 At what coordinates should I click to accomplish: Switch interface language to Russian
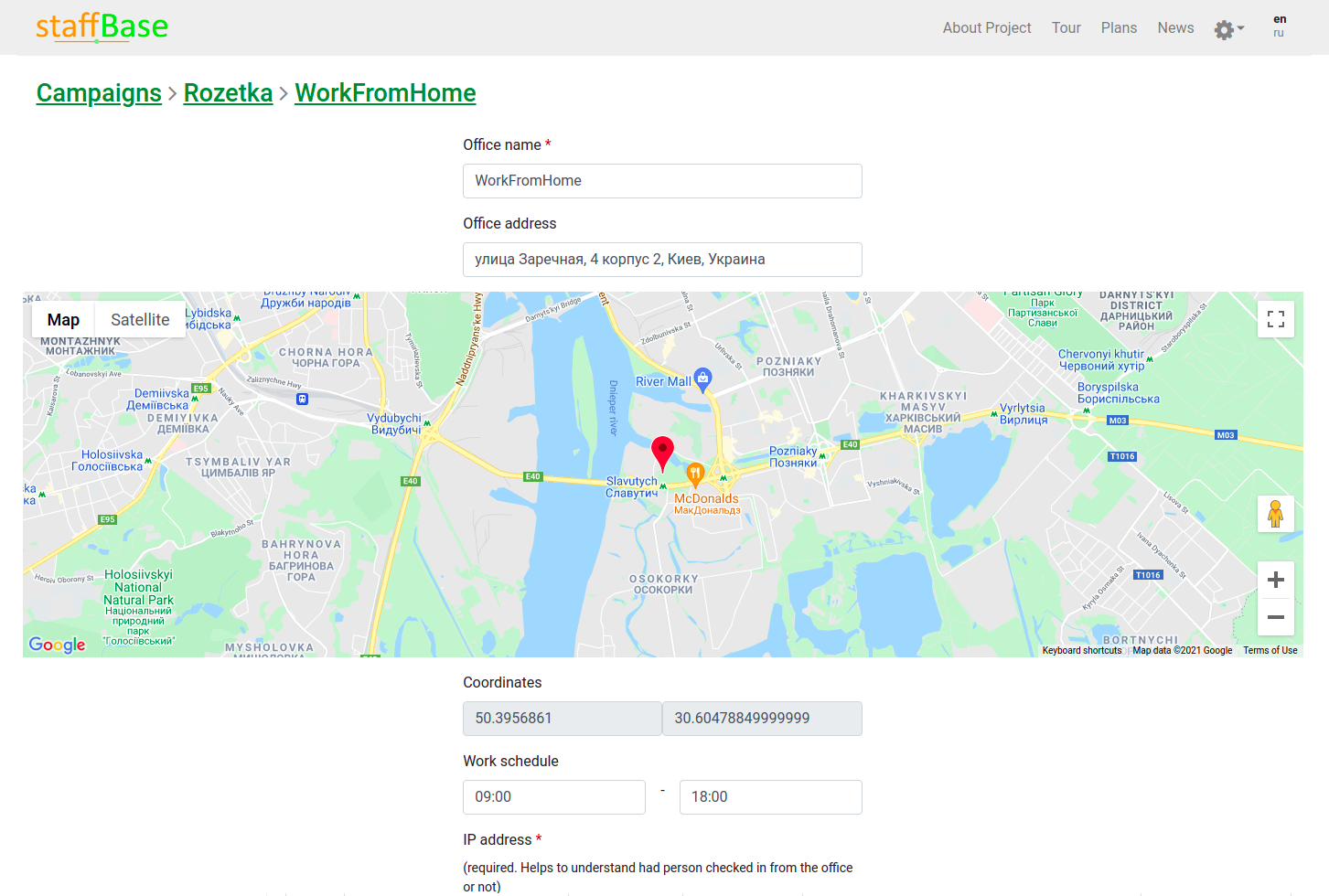1278,34
